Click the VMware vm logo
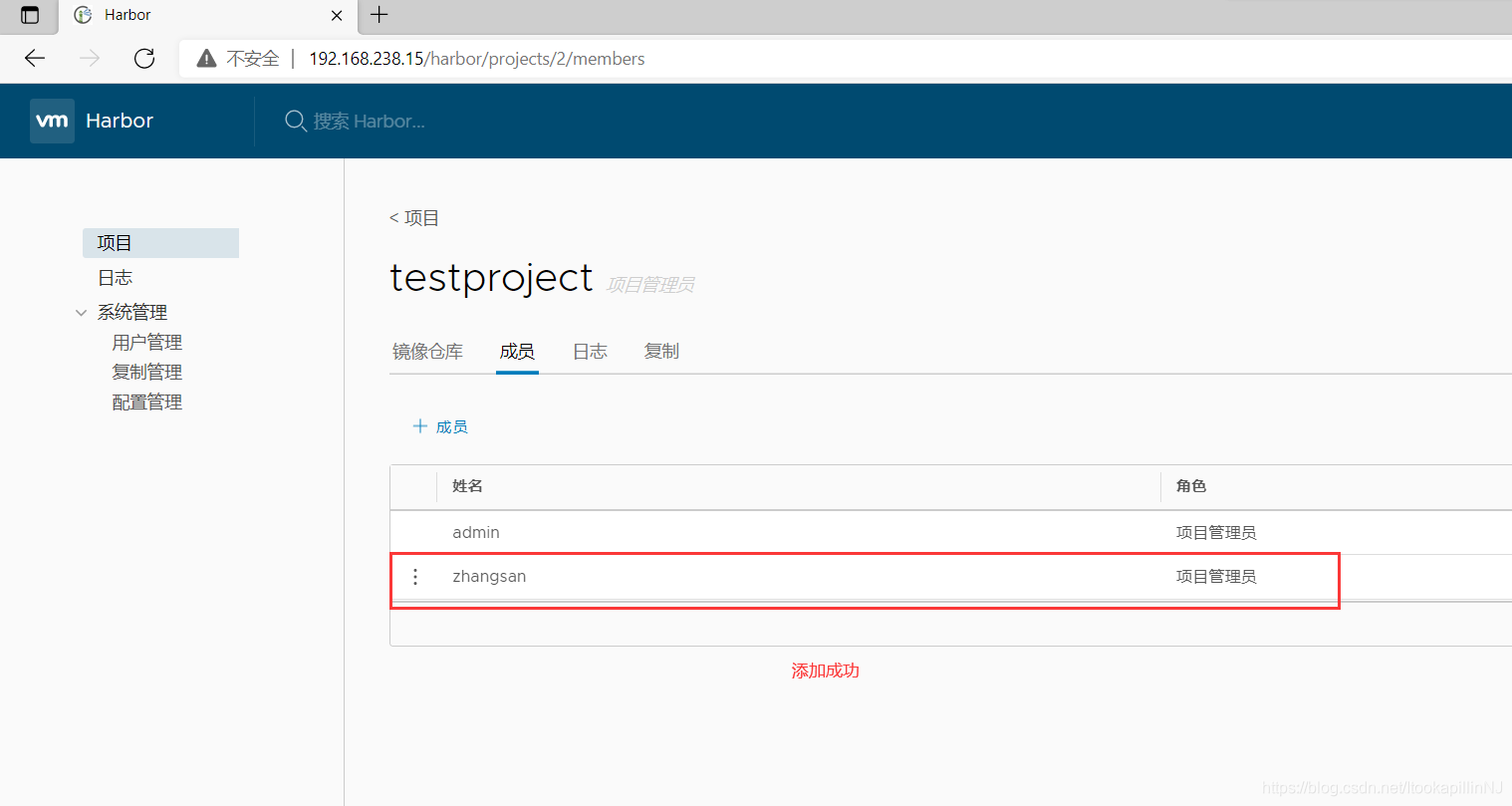 coord(52,121)
